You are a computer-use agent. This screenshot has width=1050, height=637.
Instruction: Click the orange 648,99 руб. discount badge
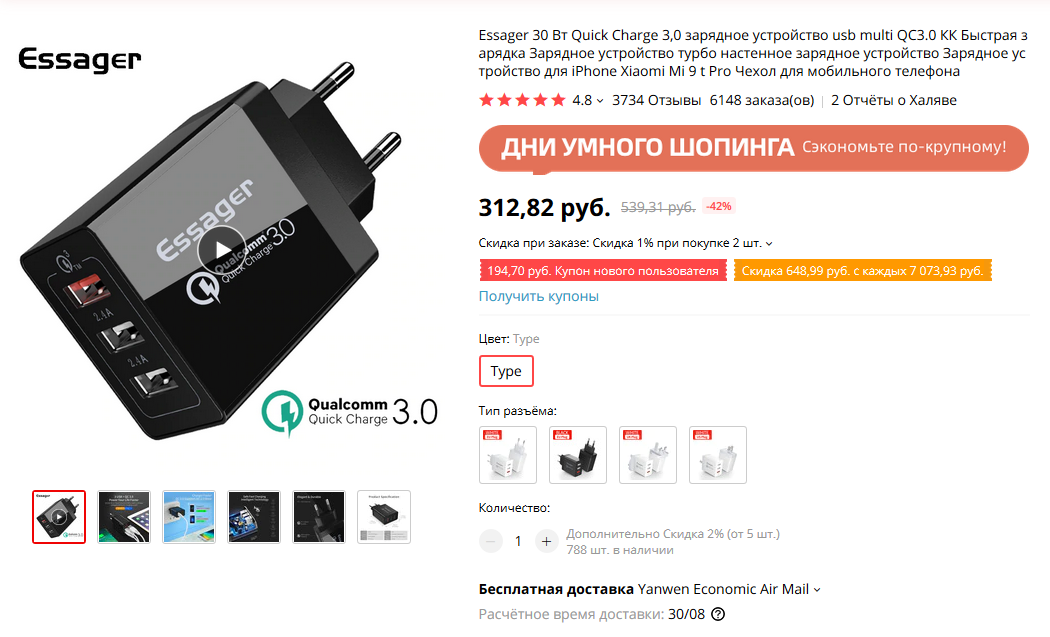(862, 271)
